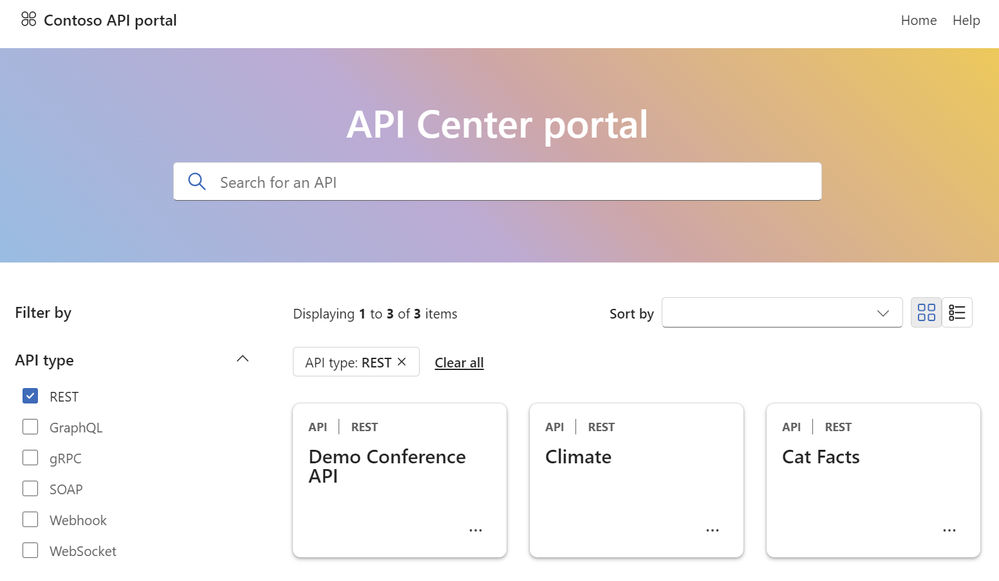Click the Clear all link

click(x=459, y=362)
